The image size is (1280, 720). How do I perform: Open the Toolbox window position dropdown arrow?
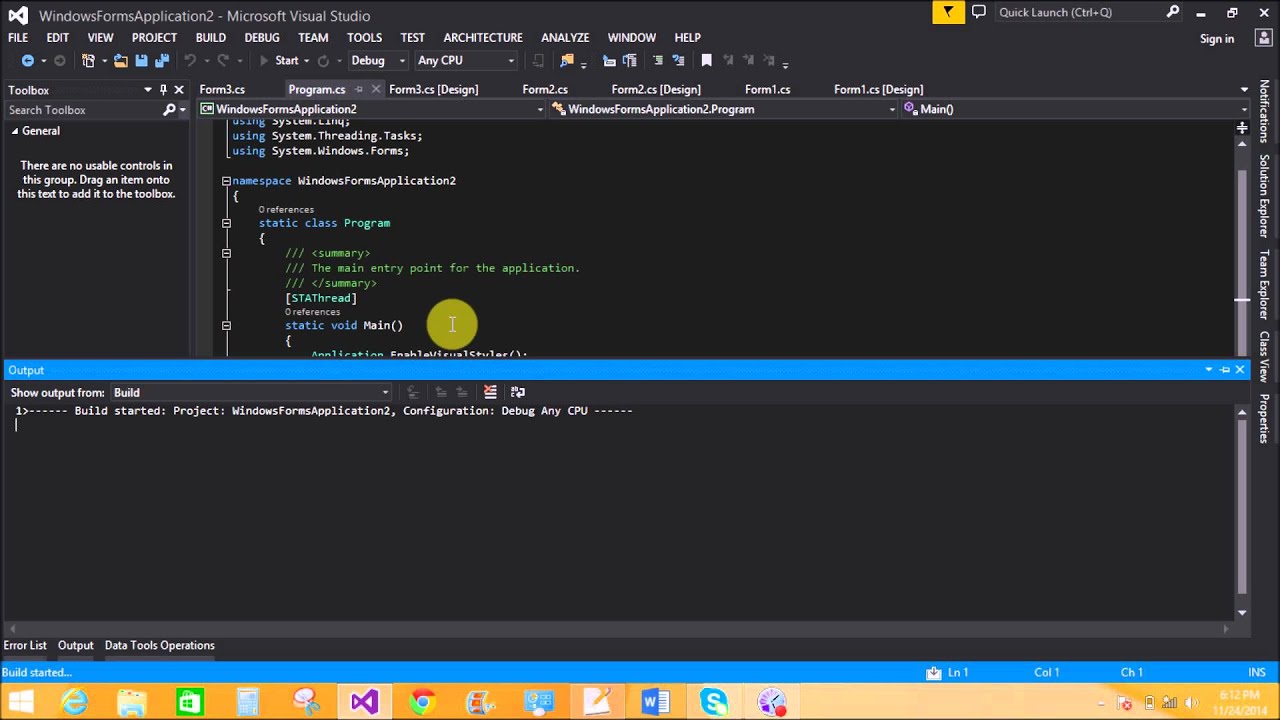(x=147, y=90)
